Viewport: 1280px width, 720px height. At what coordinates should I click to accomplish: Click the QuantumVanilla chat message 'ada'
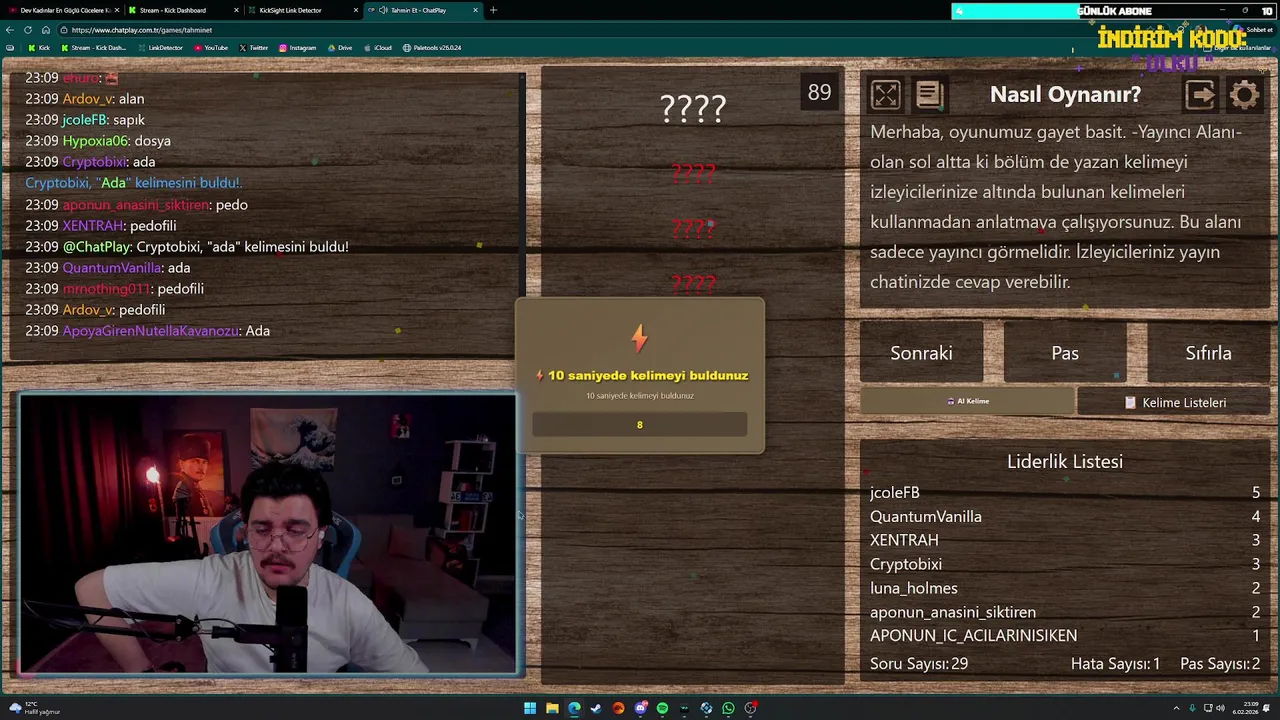click(107, 268)
